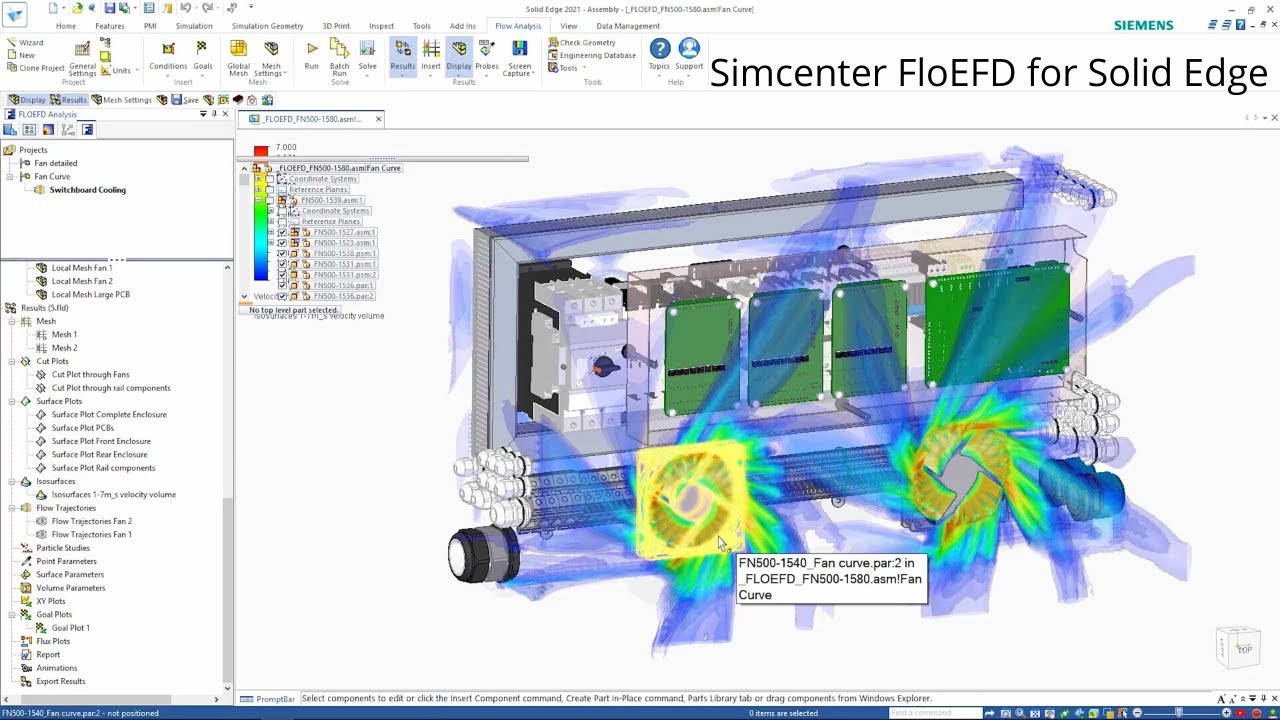The height and width of the screenshot is (720, 1280).
Task: Uncheck the FN500-1523.asm:1 checkbox
Action: point(282,243)
